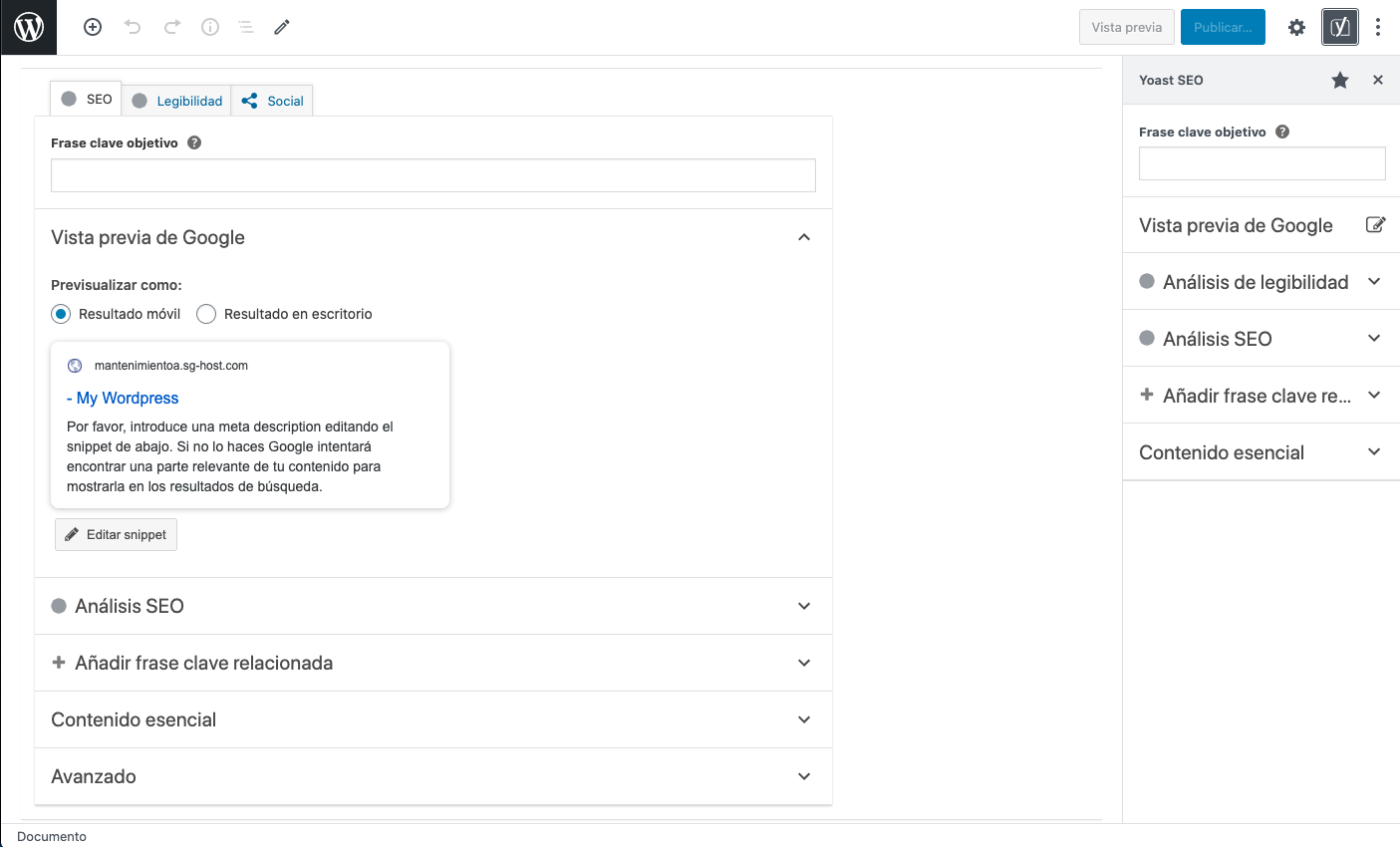This screenshot has height=847, width=1400.
Task: Toggle the Yoast SEO sidebar icon
Action: pos(1340,27)
